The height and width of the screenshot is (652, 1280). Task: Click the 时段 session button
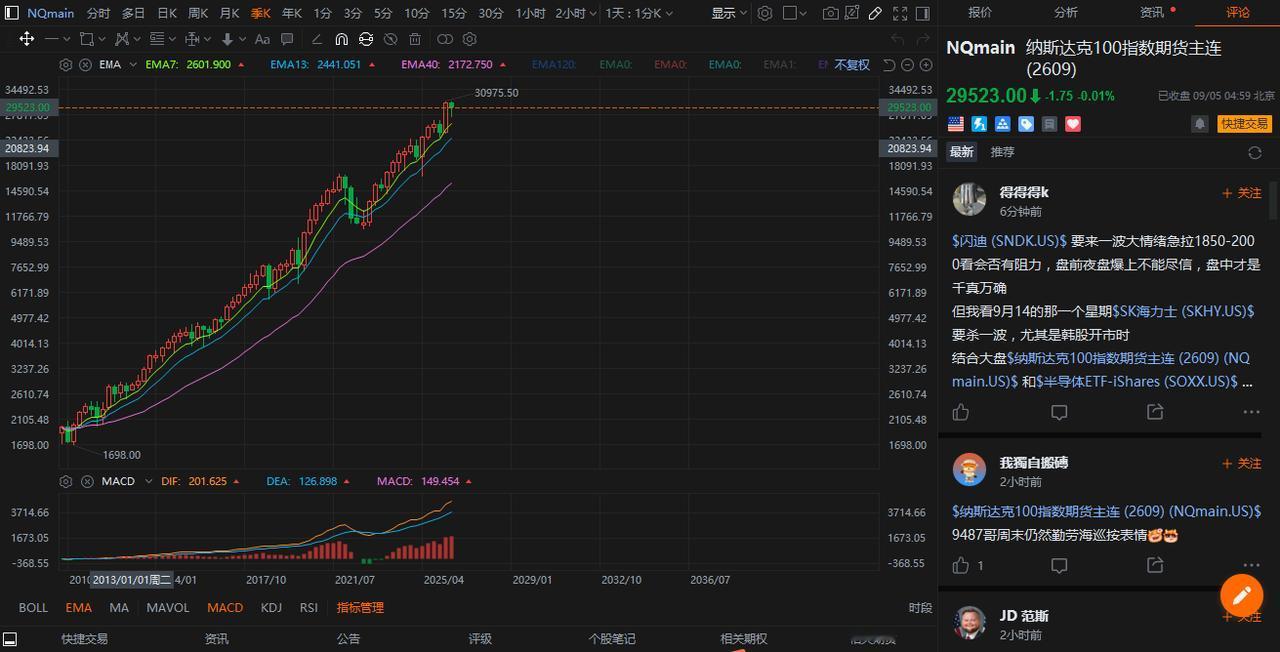920,607
